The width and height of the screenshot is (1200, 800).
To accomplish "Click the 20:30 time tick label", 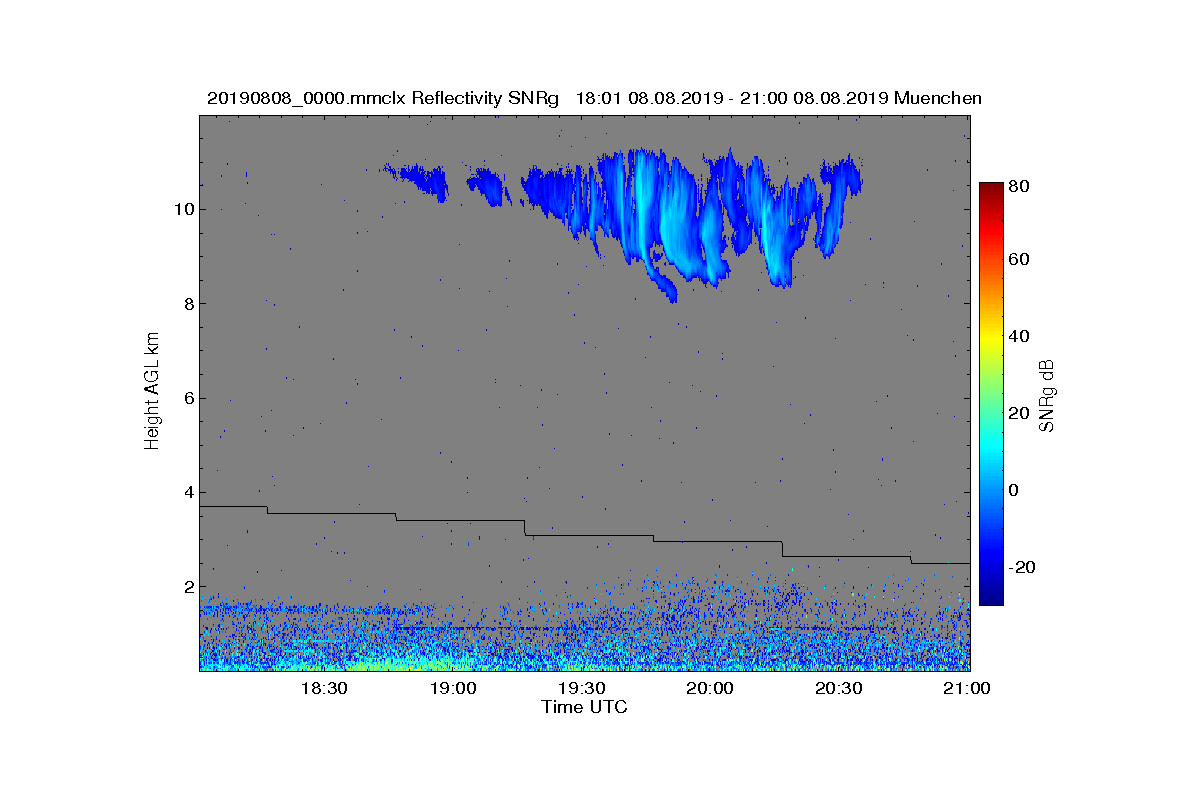I will pos(839,689).
